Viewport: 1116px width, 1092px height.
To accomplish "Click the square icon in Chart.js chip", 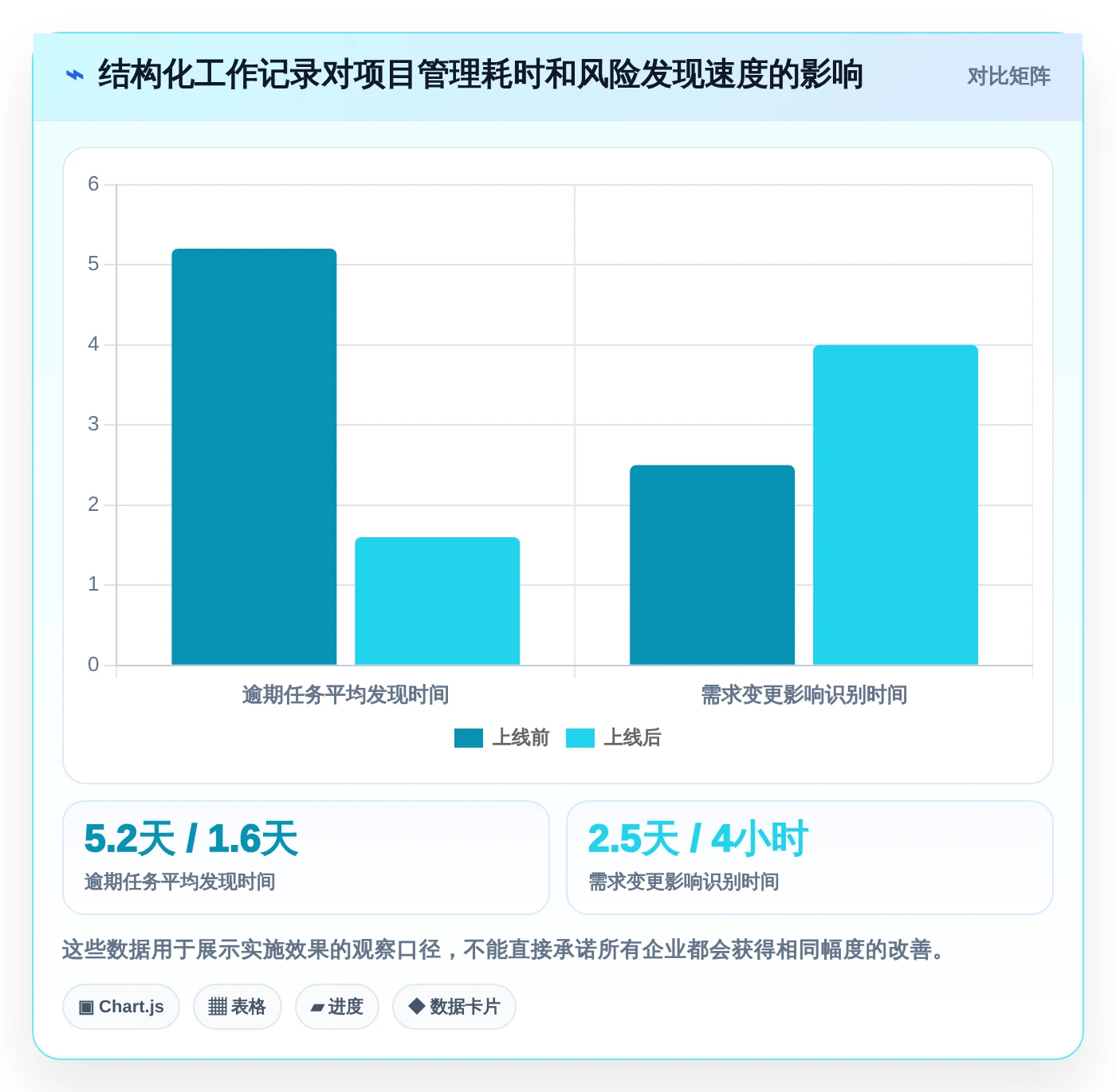I will click(86, 1008).
